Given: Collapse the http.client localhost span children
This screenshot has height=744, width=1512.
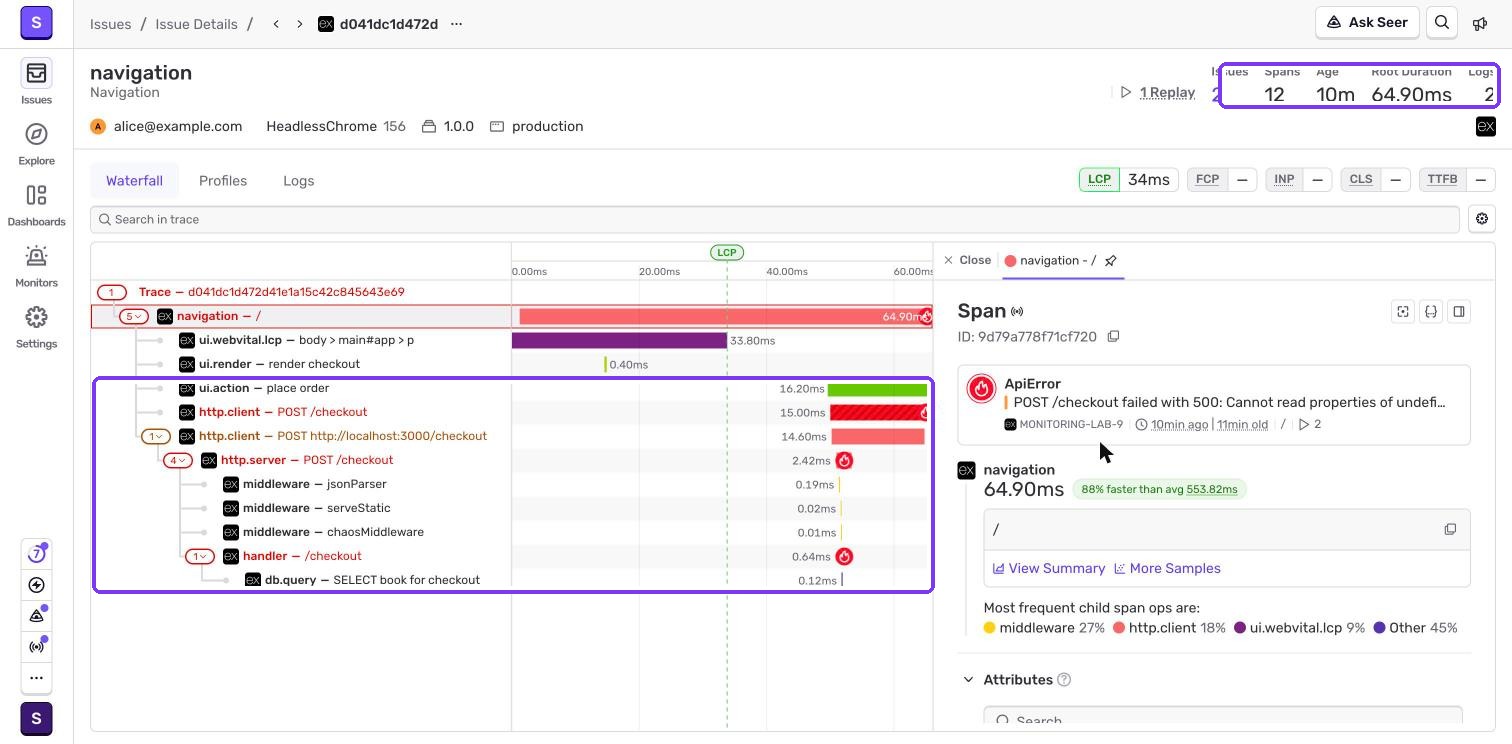Looking at the screenshot, I should coord(155,436).
